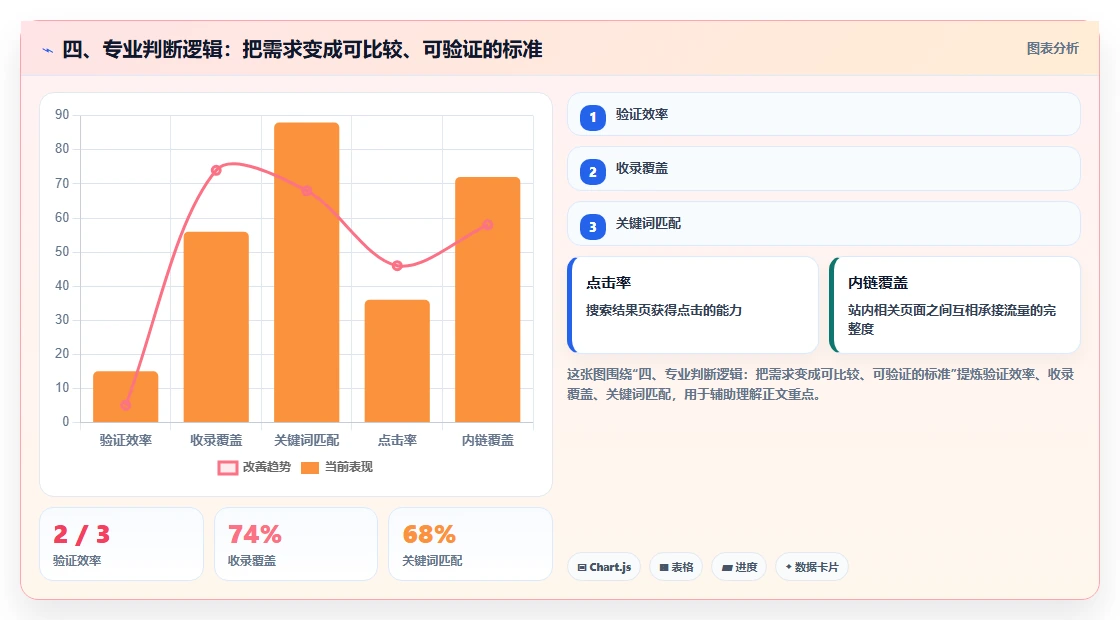Click the 点击率 orange bar
The image size is (1120, 620).
(x=397, y=361)
